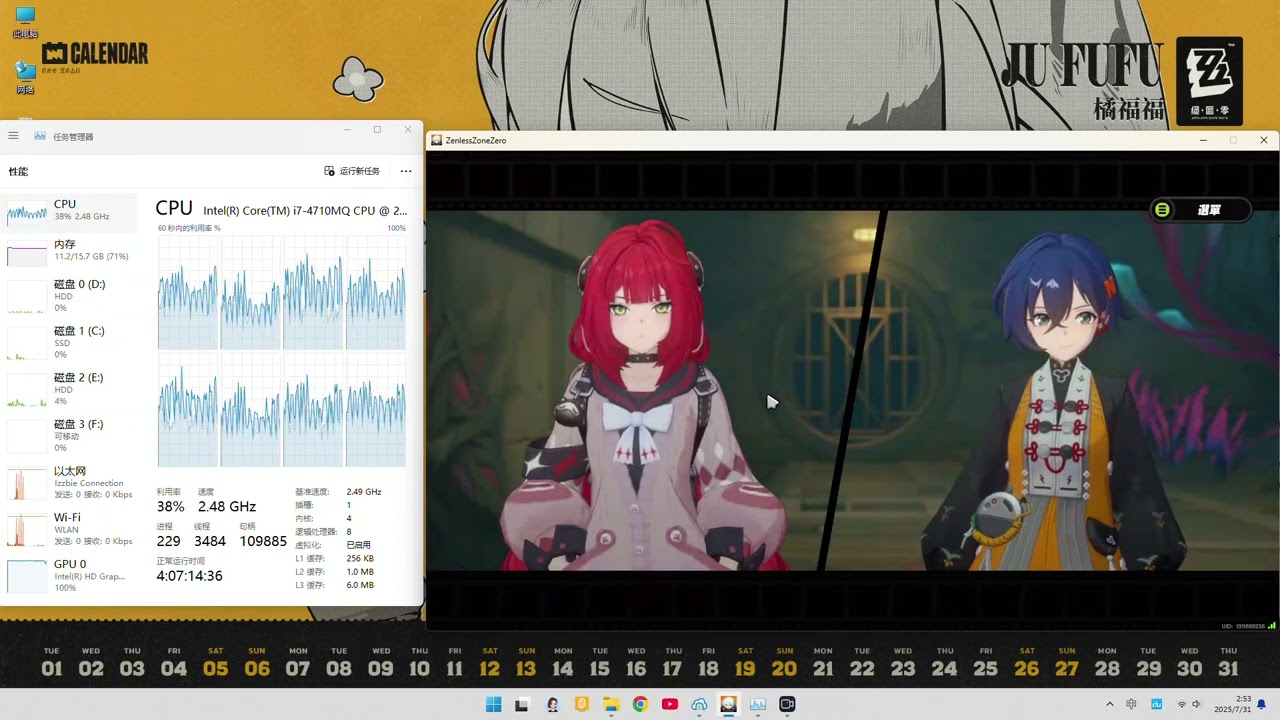Open the notification bell icon
The image size is (1280, 720).
(x=1261, y=704)
